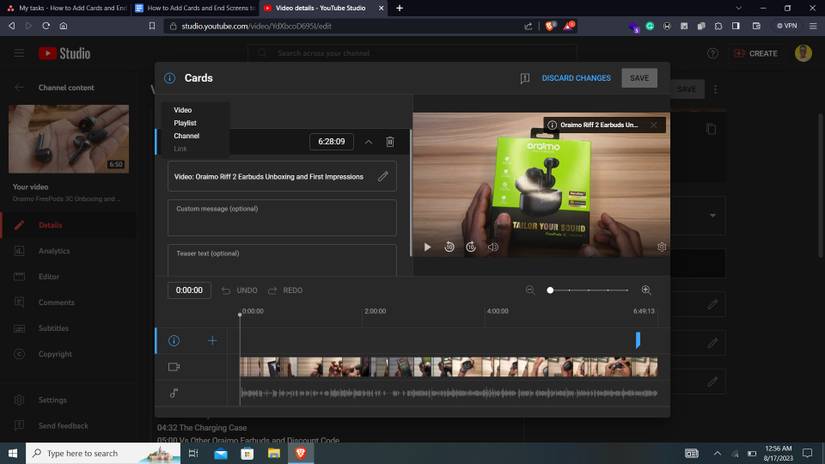
Task: Zoom in the timeline with the plus magnifier
Action: pyautogui.click(x=646, y=290)
